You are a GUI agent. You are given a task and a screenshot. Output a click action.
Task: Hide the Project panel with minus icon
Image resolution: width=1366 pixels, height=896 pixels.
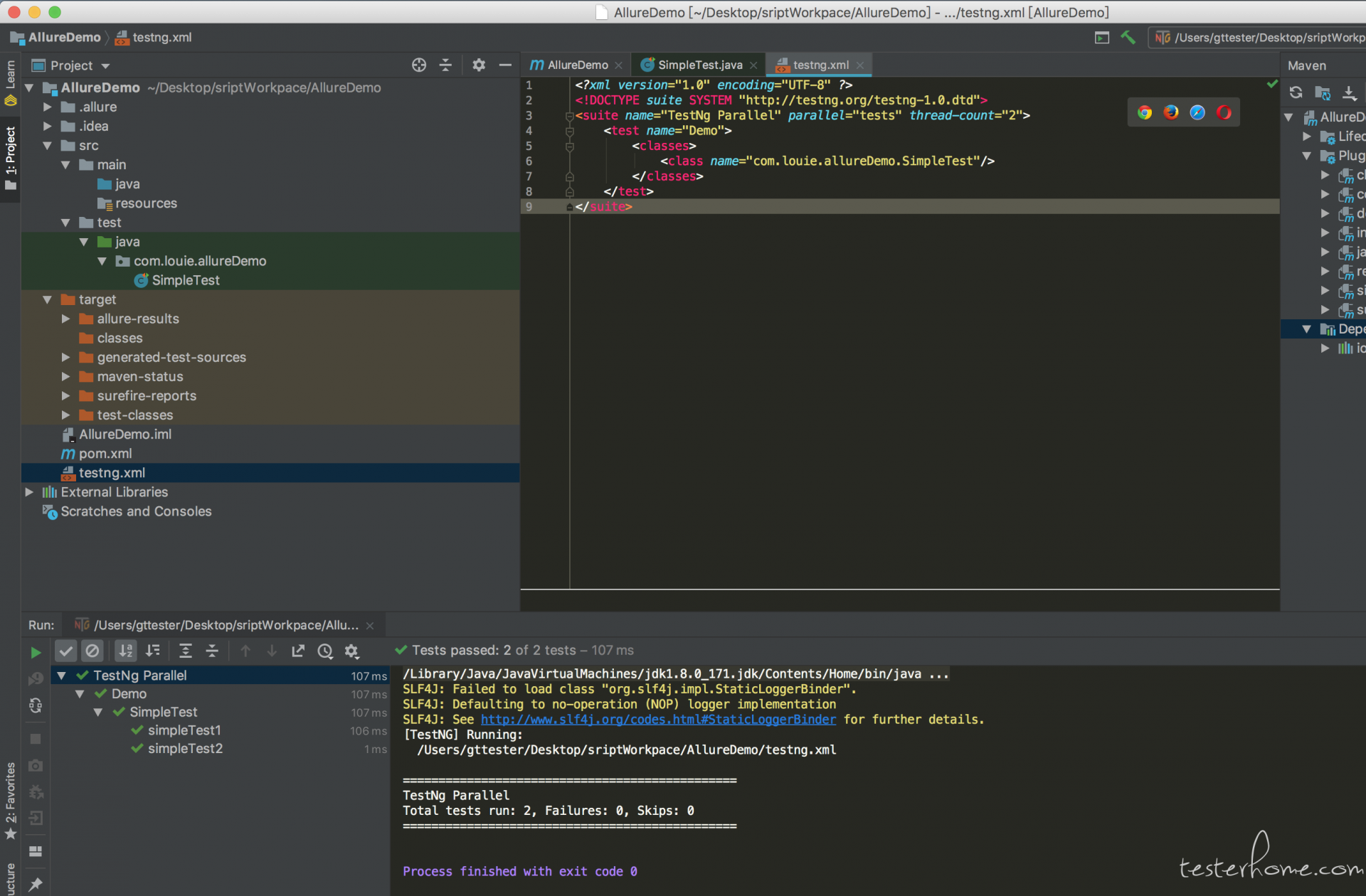coord(505,65)
